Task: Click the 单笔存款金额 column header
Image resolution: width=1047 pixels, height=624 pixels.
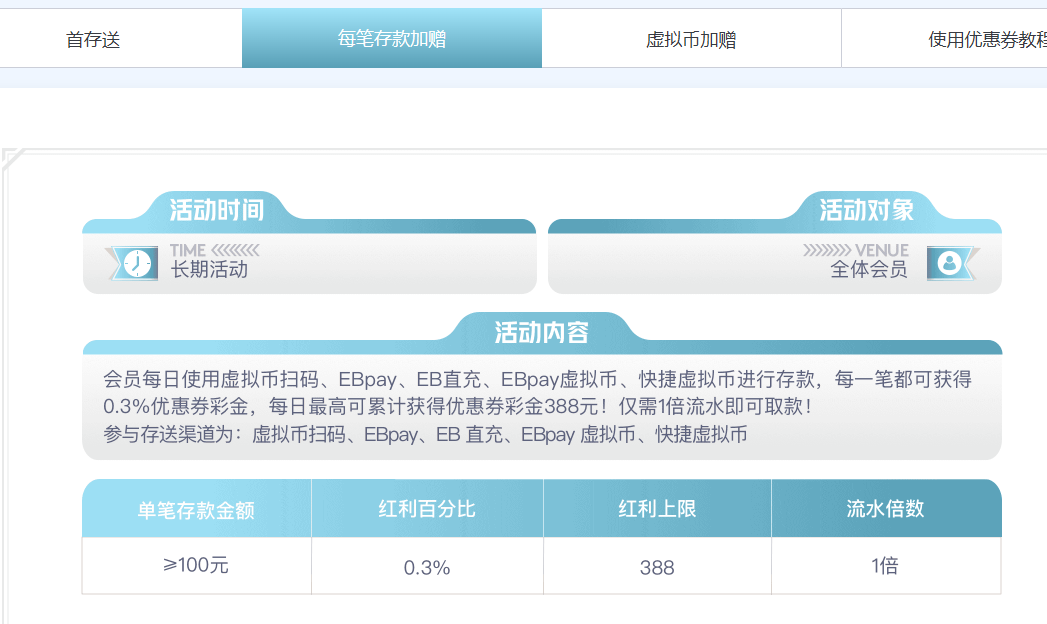Action: (196, 508)
